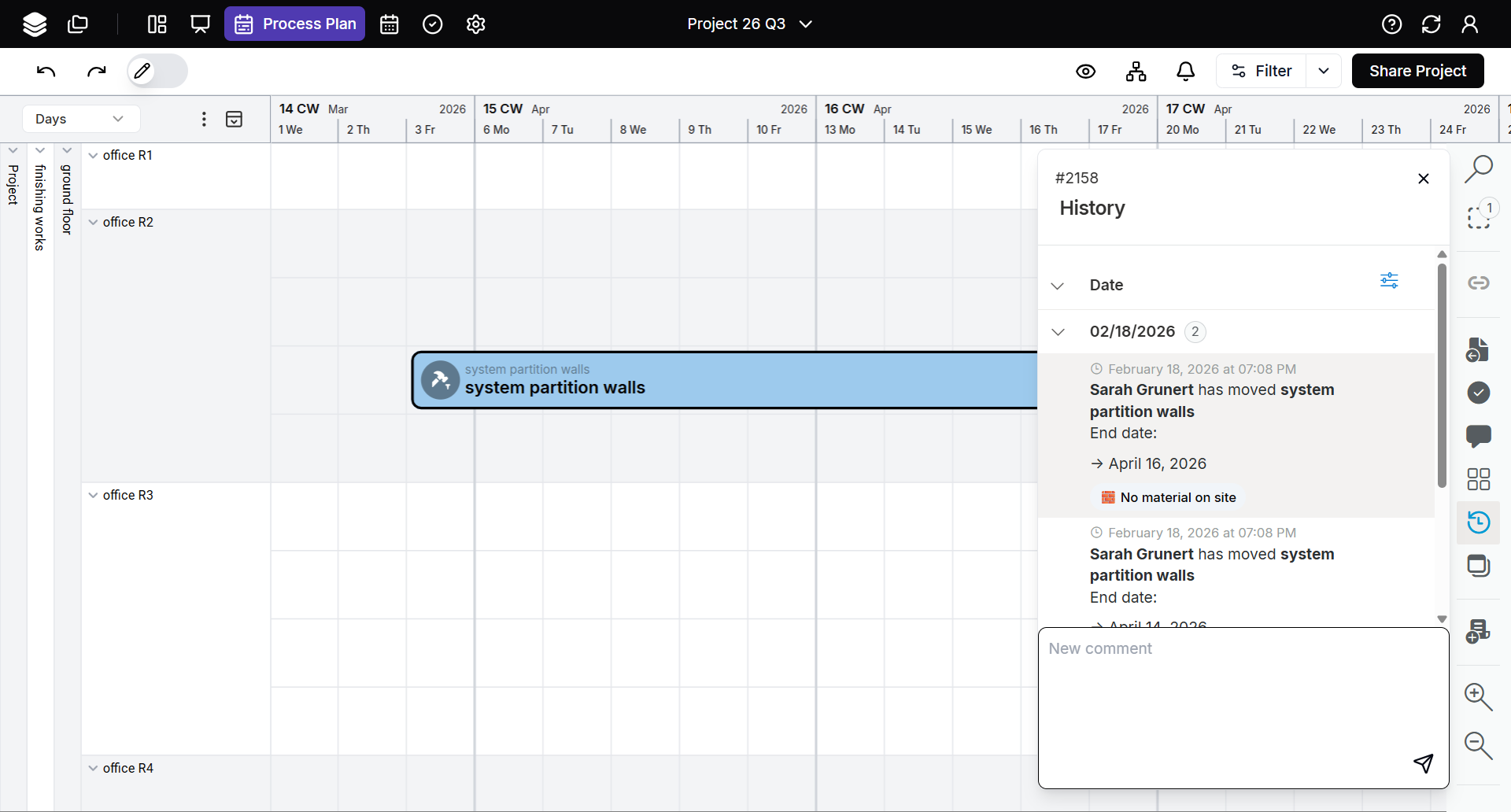Image resolution: width=1511 pixels, height=812 pixels.
Task: Open the notifications bell
Action: 1185,72
